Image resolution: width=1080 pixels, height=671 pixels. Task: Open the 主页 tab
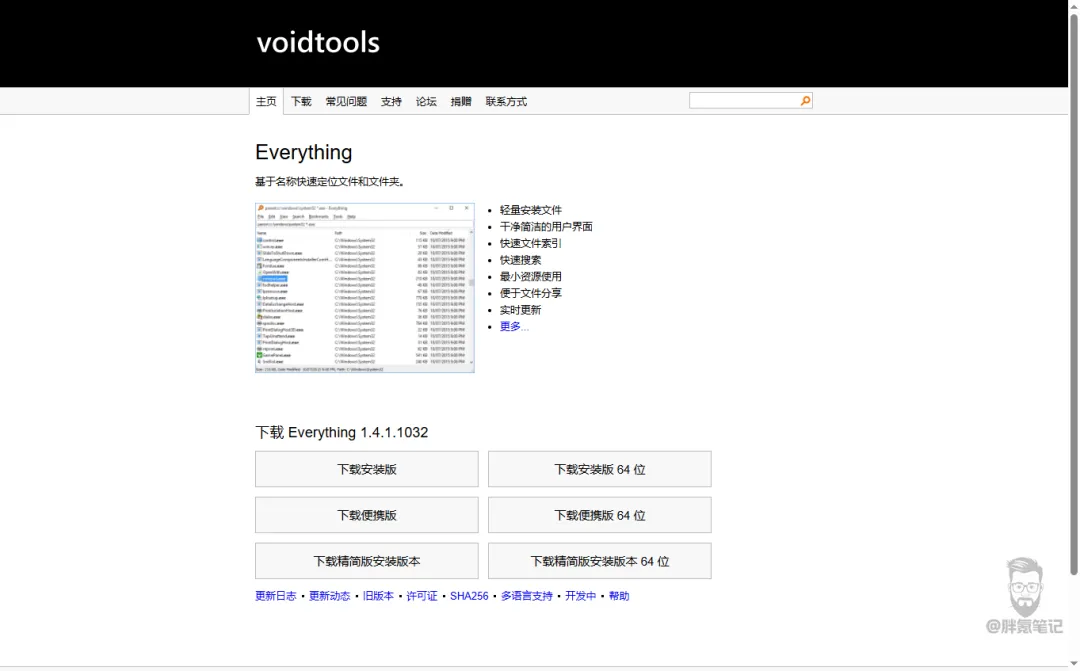tap(266, 101)
